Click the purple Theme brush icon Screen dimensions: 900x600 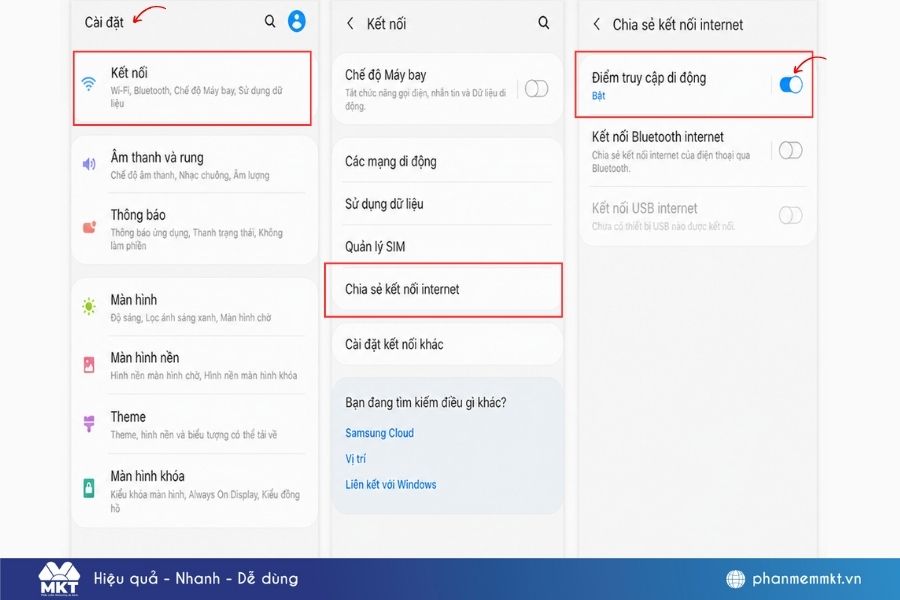click(x=89, y=424)
